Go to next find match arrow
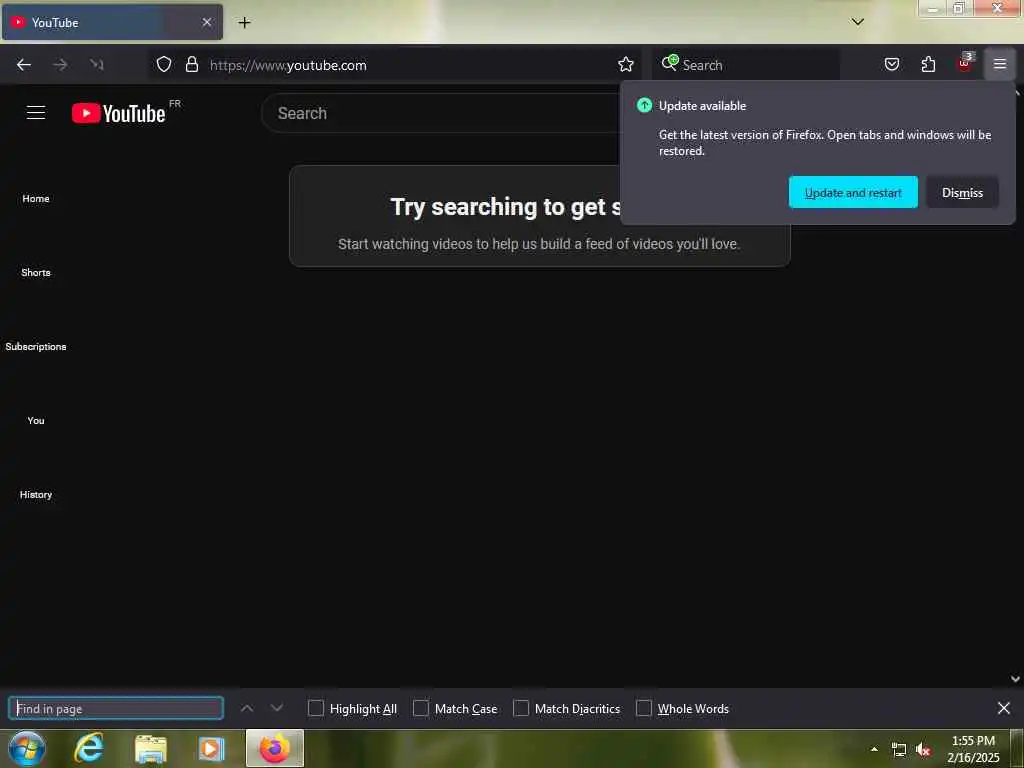The image size is (1024, 768). coord(277,708)
